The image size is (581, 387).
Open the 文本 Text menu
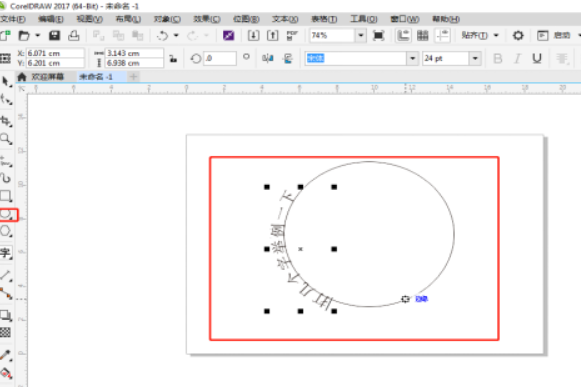[x=285, y=19]
